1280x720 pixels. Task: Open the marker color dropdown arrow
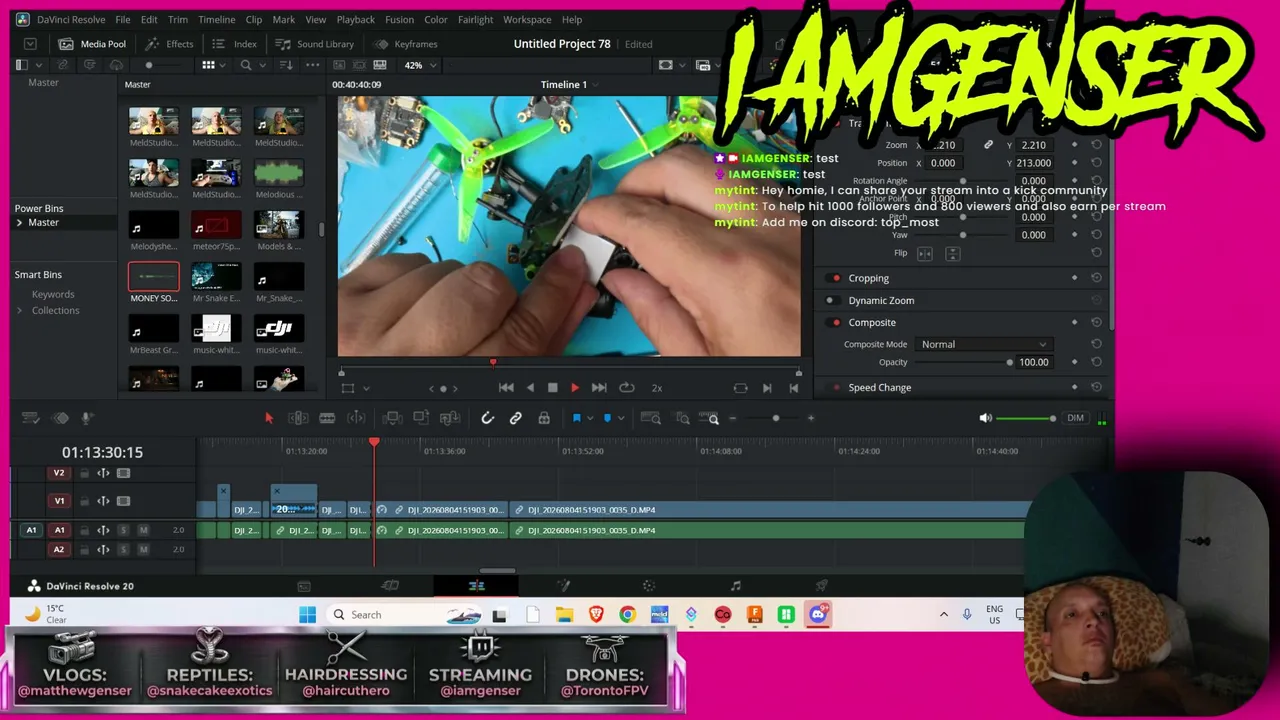click(621, 418)
